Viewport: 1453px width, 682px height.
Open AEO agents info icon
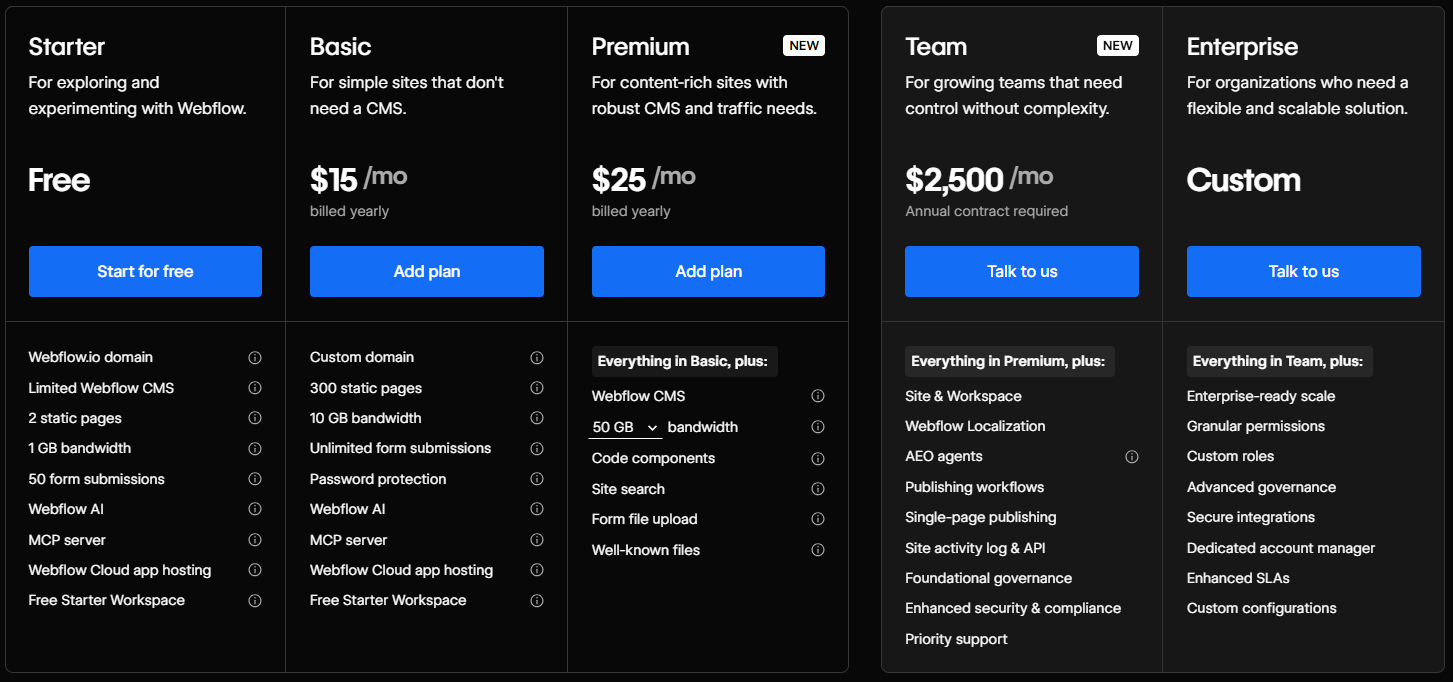pyautogui.click(x=1132, y=456)
